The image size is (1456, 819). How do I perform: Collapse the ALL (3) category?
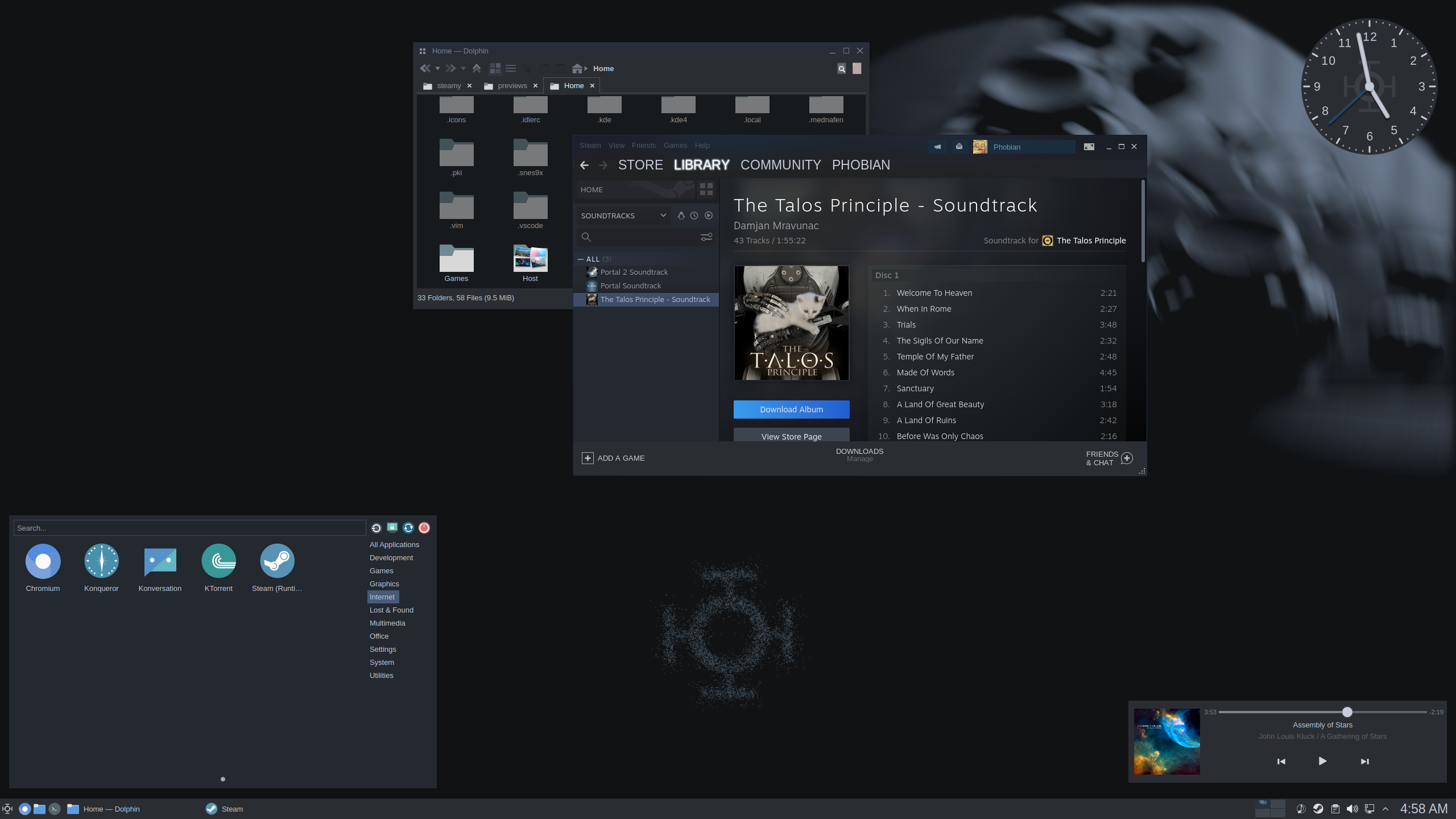pyautogui.click(x=581, y=259)
